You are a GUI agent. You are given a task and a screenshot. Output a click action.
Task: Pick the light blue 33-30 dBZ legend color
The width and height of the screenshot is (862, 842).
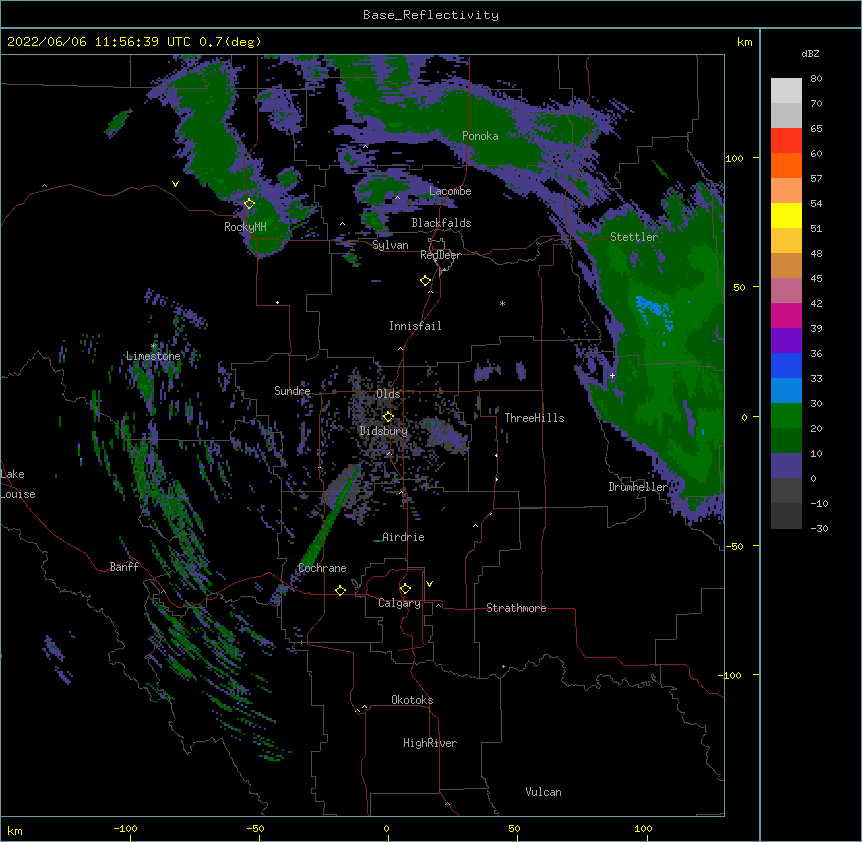(786, 390)
